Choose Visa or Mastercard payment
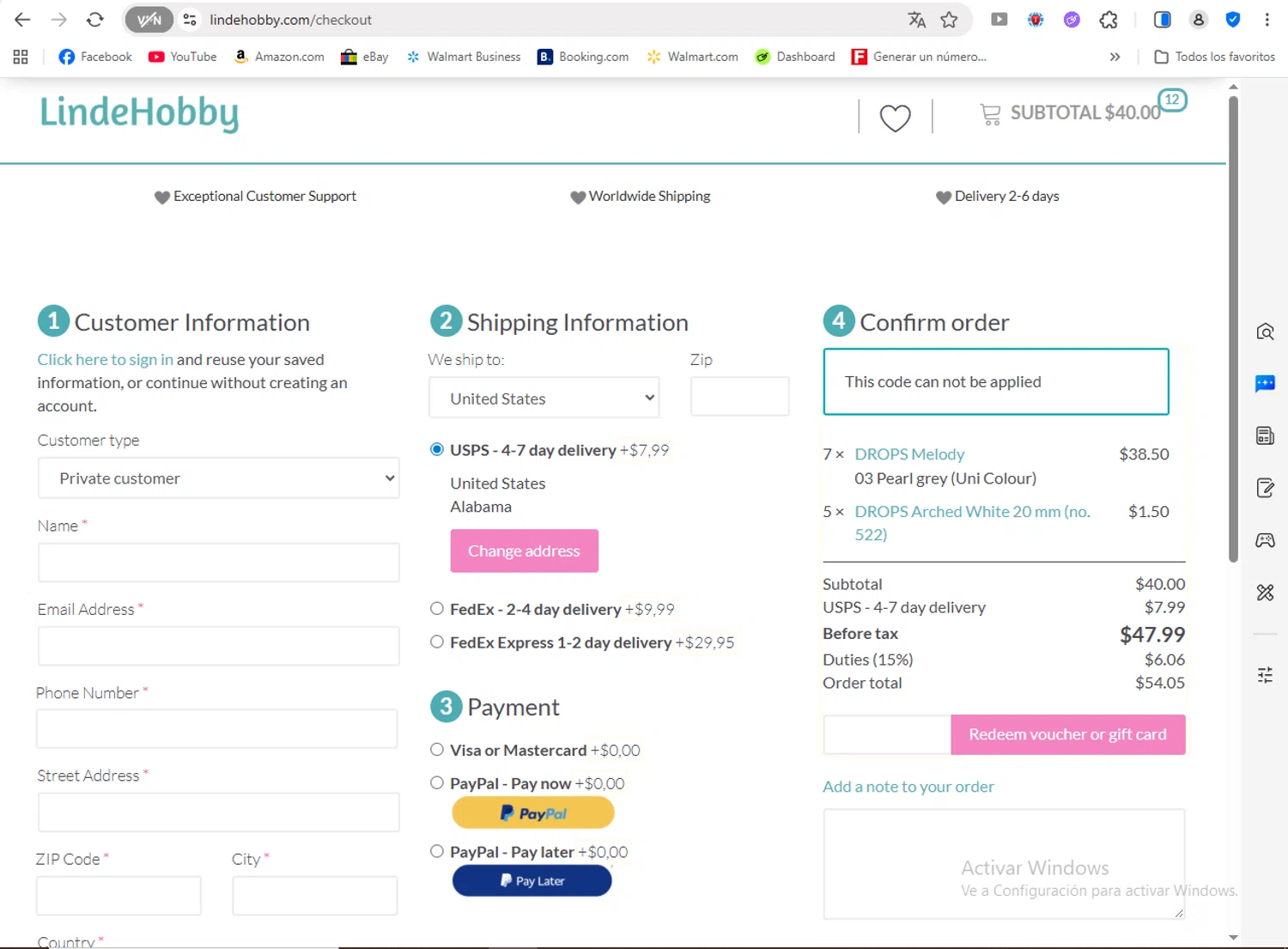The width and height of the screenshot is (1288, 949). coord(437,750)
